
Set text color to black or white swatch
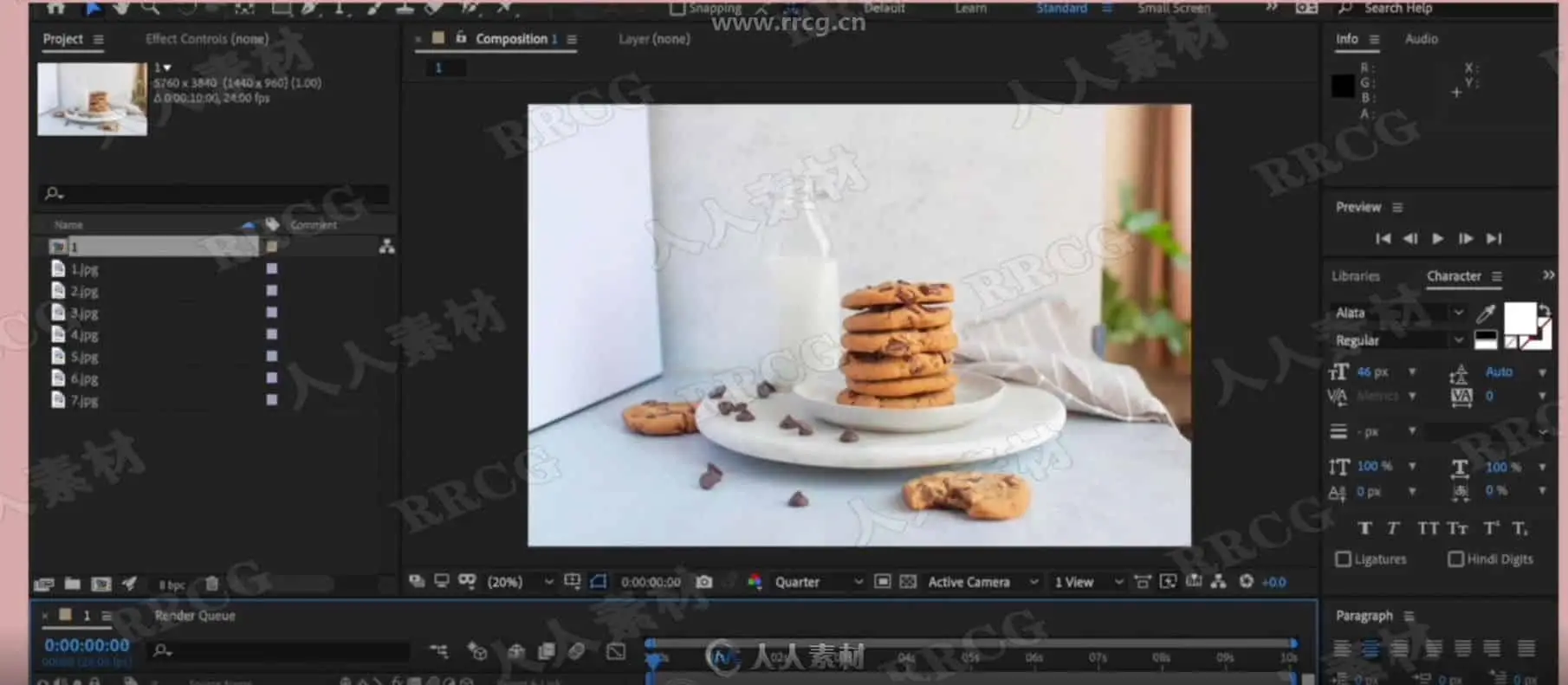click(x=1486, y=339)
